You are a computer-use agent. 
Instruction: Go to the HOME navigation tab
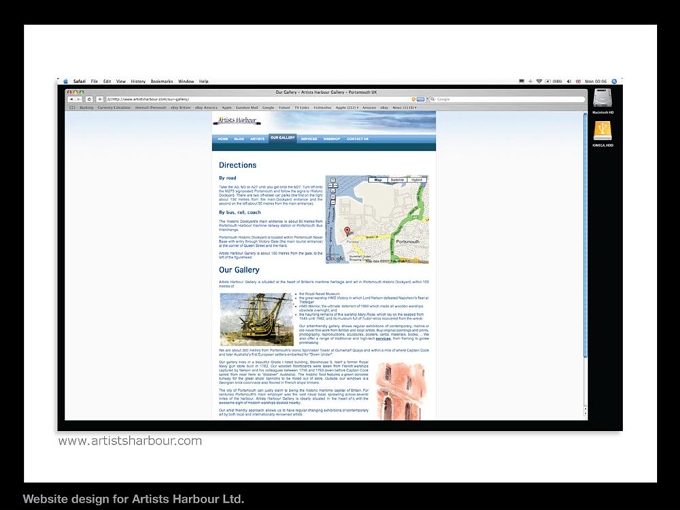click(x=223, y=139)
